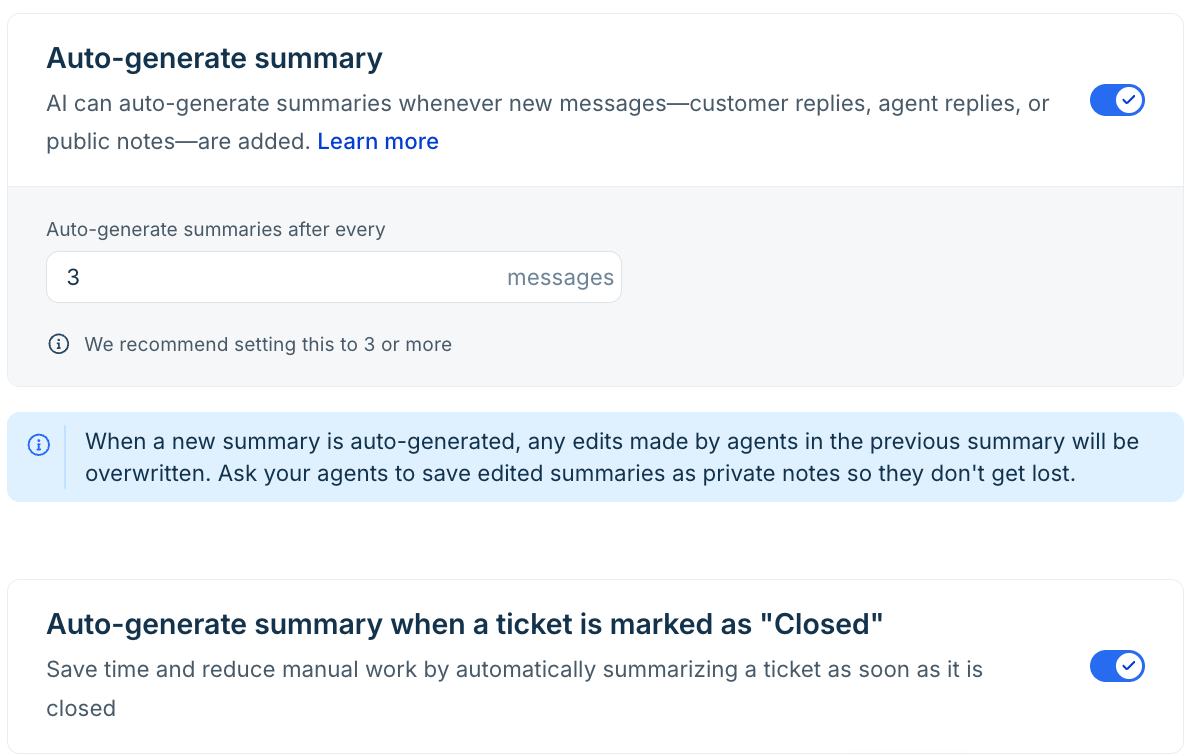Click the "messages" suffix inside the input
1198x756 pixels.
[560, 277]
